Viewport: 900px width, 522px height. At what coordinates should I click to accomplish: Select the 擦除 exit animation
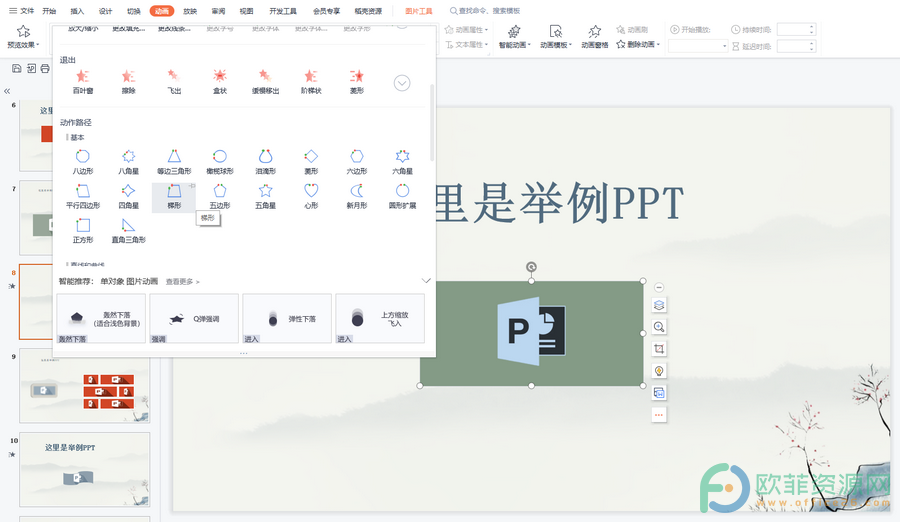[129, 81]
